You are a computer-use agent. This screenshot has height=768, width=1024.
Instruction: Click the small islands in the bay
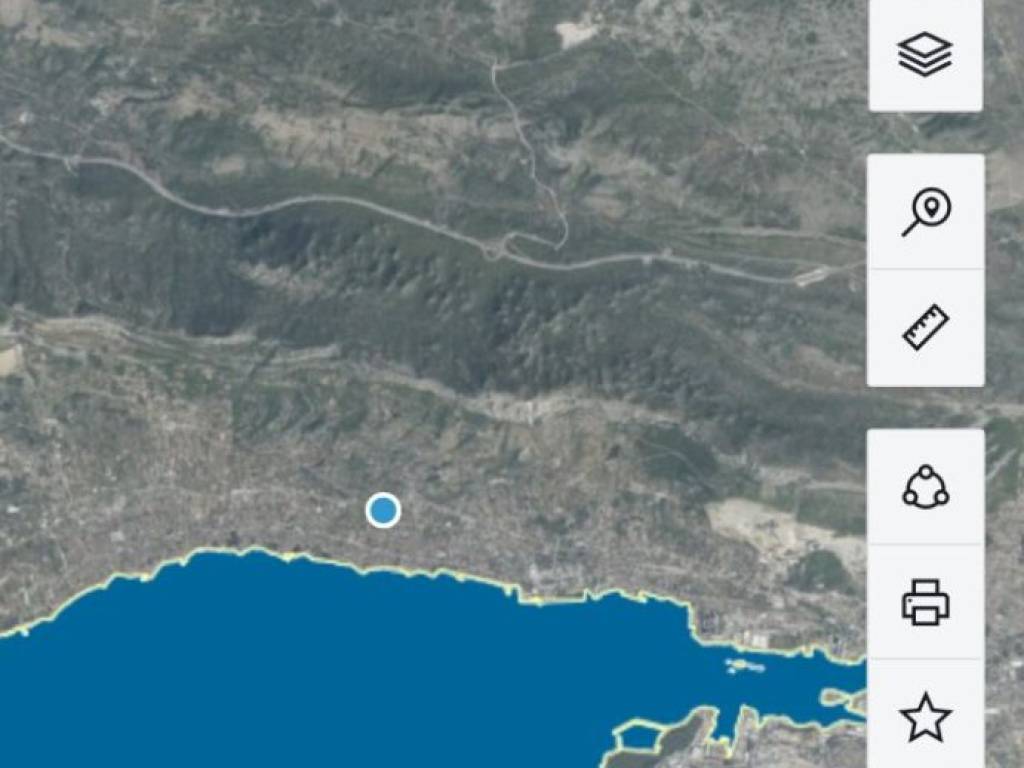pos(744,666)
